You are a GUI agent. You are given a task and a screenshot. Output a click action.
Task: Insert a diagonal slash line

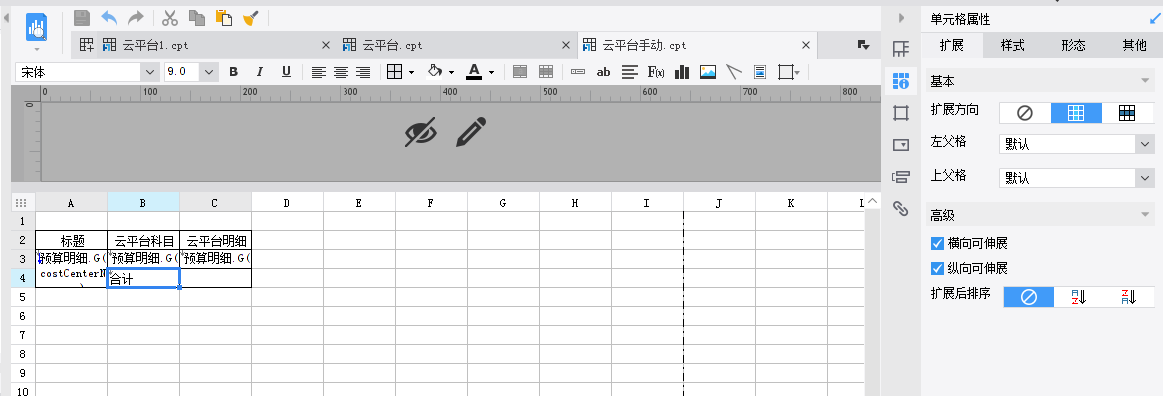pos(734,72)
